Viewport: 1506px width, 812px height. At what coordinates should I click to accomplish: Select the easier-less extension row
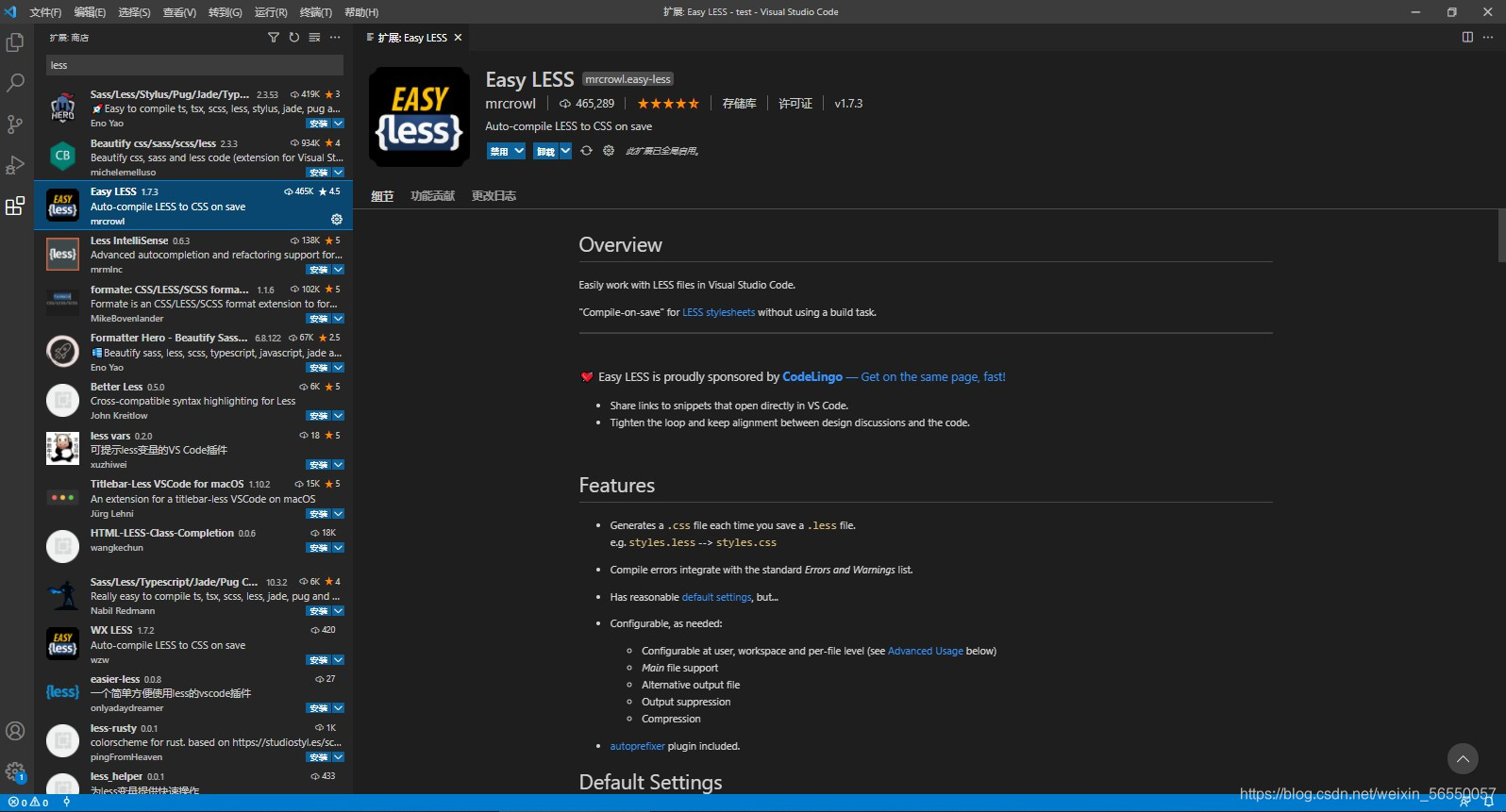[x=193, y=693]
